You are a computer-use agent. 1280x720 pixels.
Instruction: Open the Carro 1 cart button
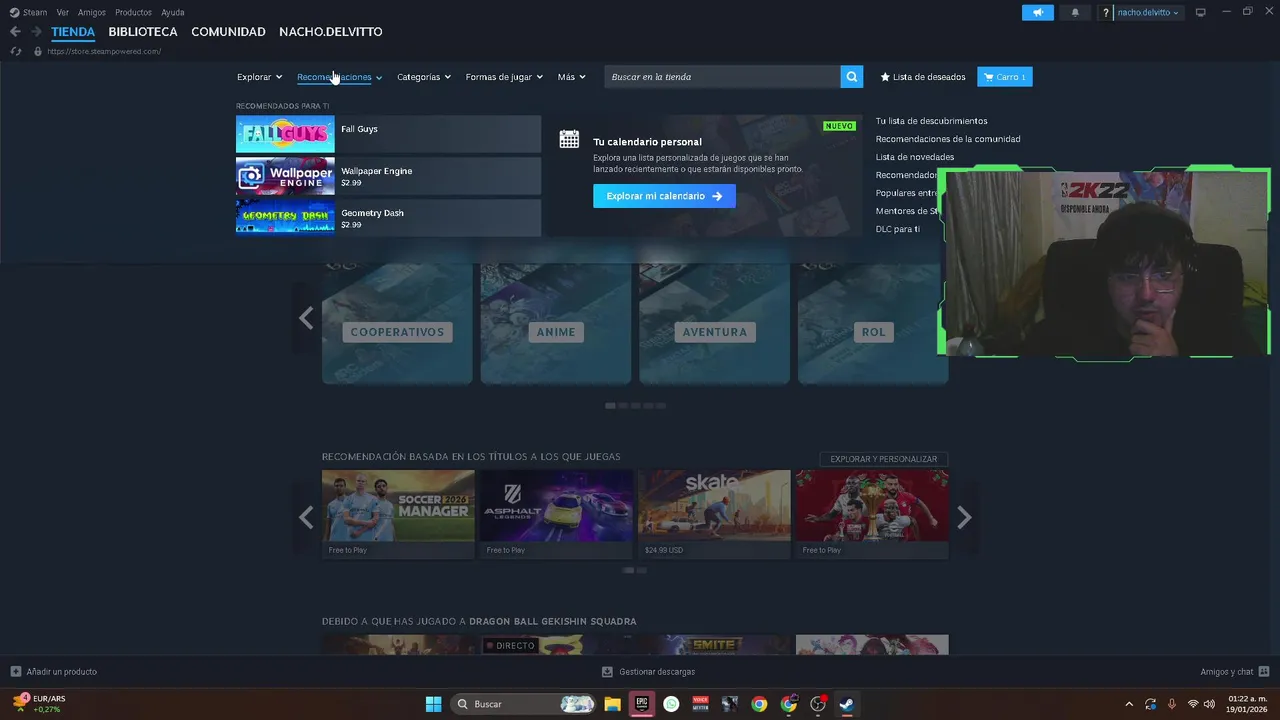(1005, 77)
